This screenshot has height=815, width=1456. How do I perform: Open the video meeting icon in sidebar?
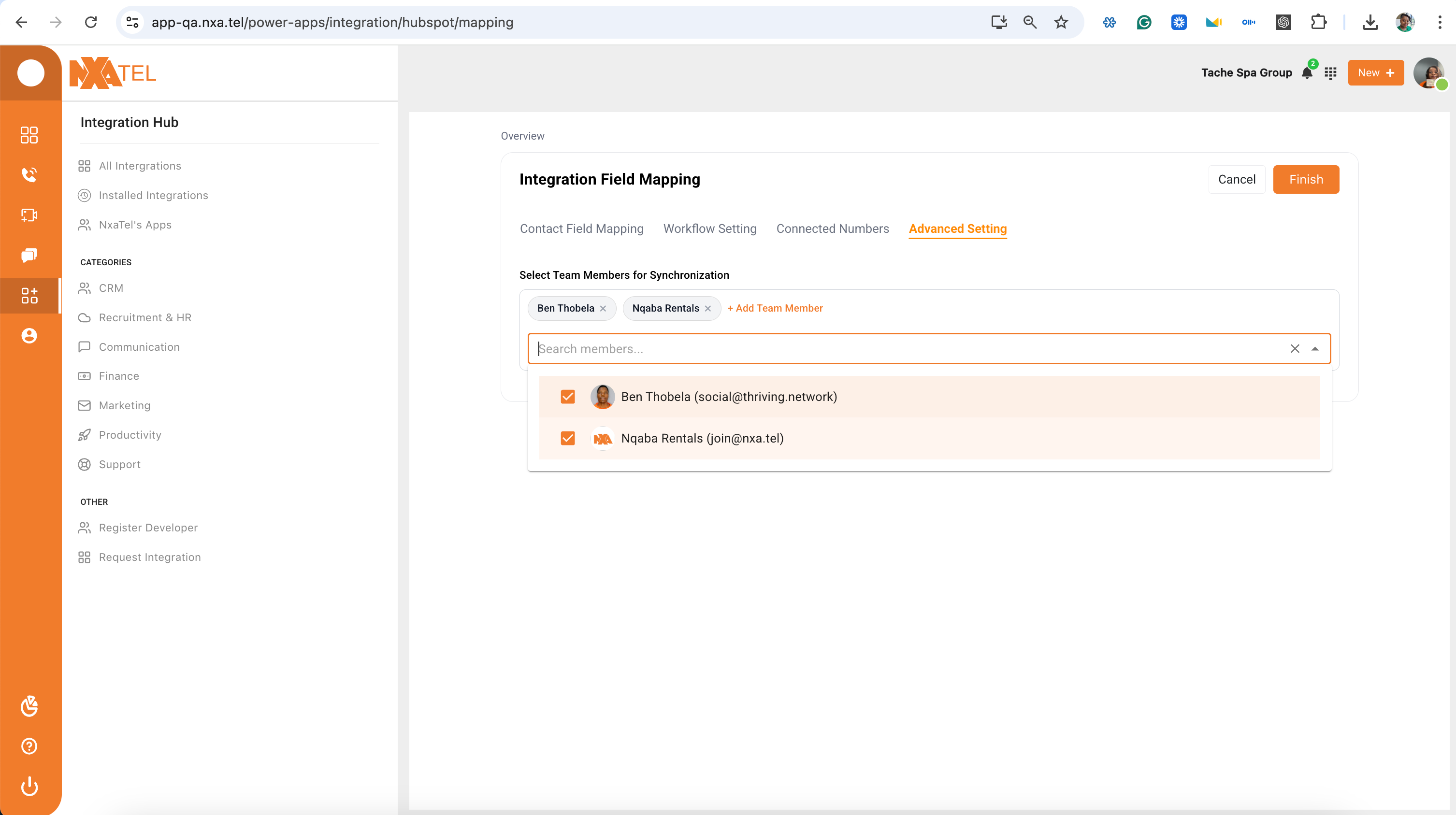pyautogui.click(x=29, y=215)
